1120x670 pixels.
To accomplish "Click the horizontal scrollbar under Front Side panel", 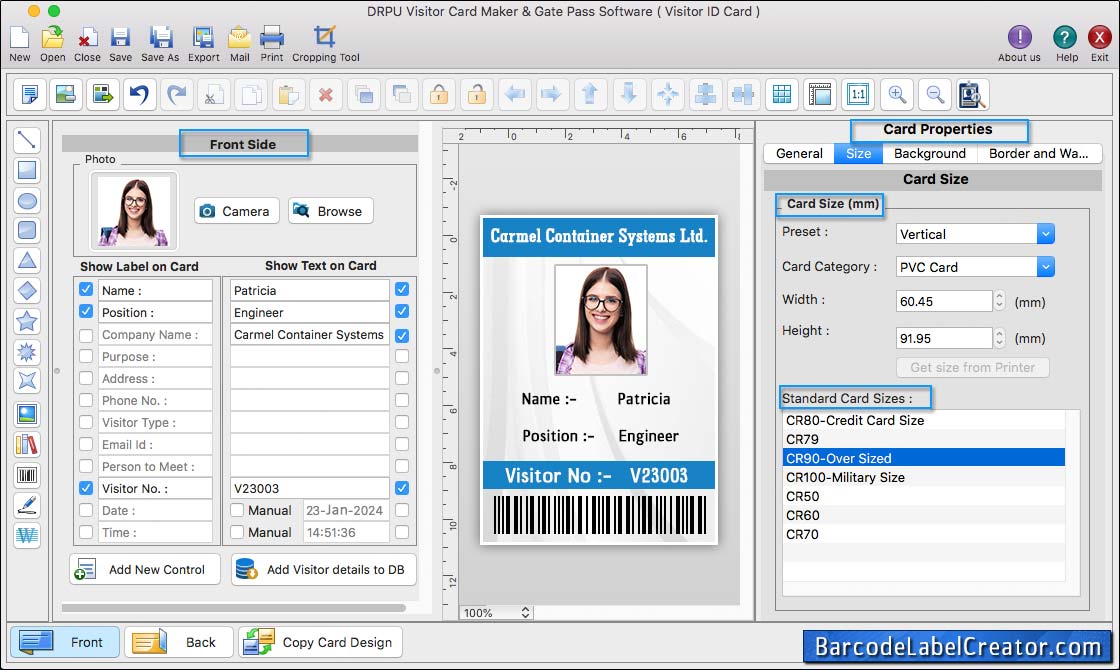I will point(234,608).
